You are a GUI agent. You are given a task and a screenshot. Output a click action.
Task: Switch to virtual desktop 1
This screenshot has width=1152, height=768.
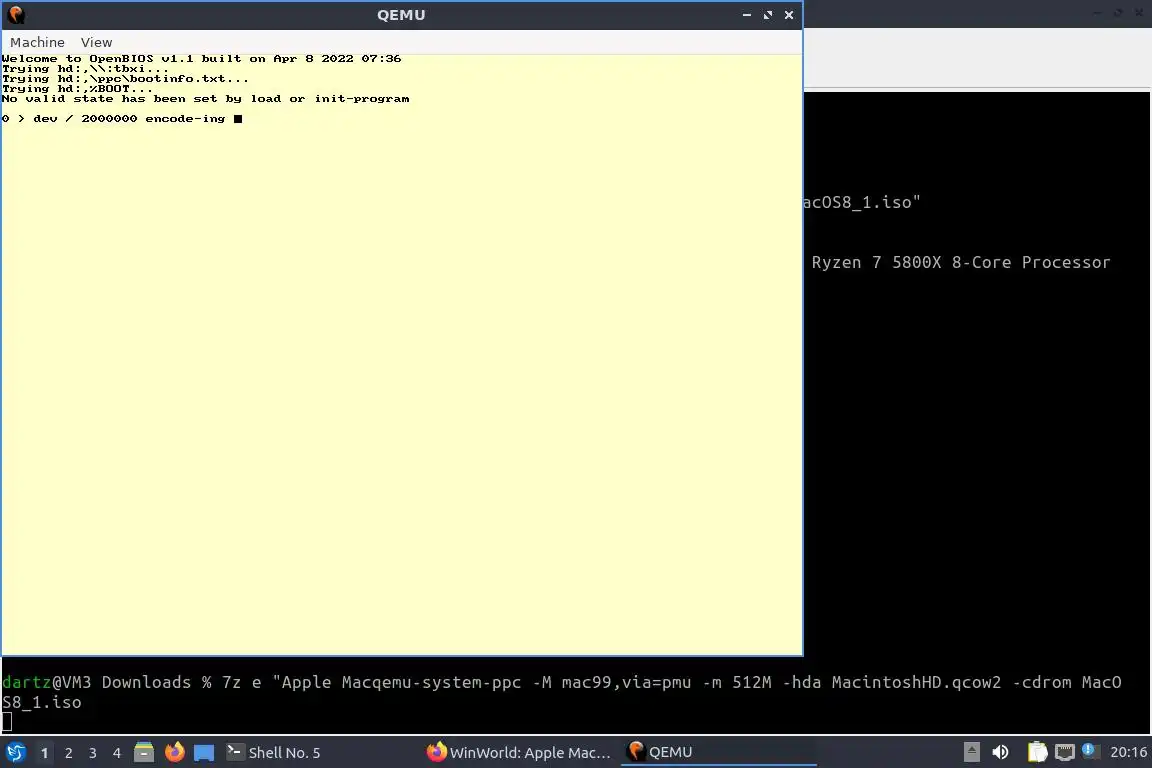(44, 753)
